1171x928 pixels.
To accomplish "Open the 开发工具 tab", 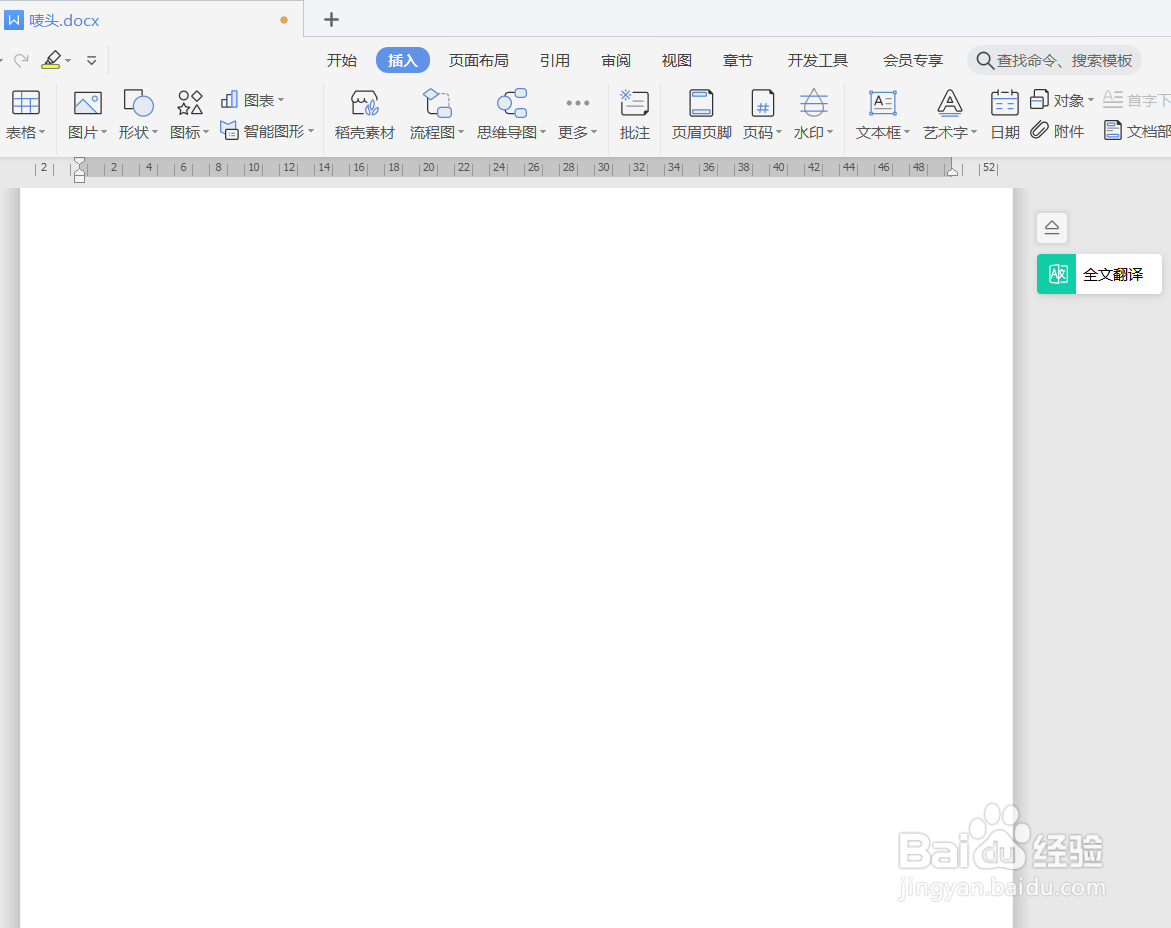I will point(818,60).
